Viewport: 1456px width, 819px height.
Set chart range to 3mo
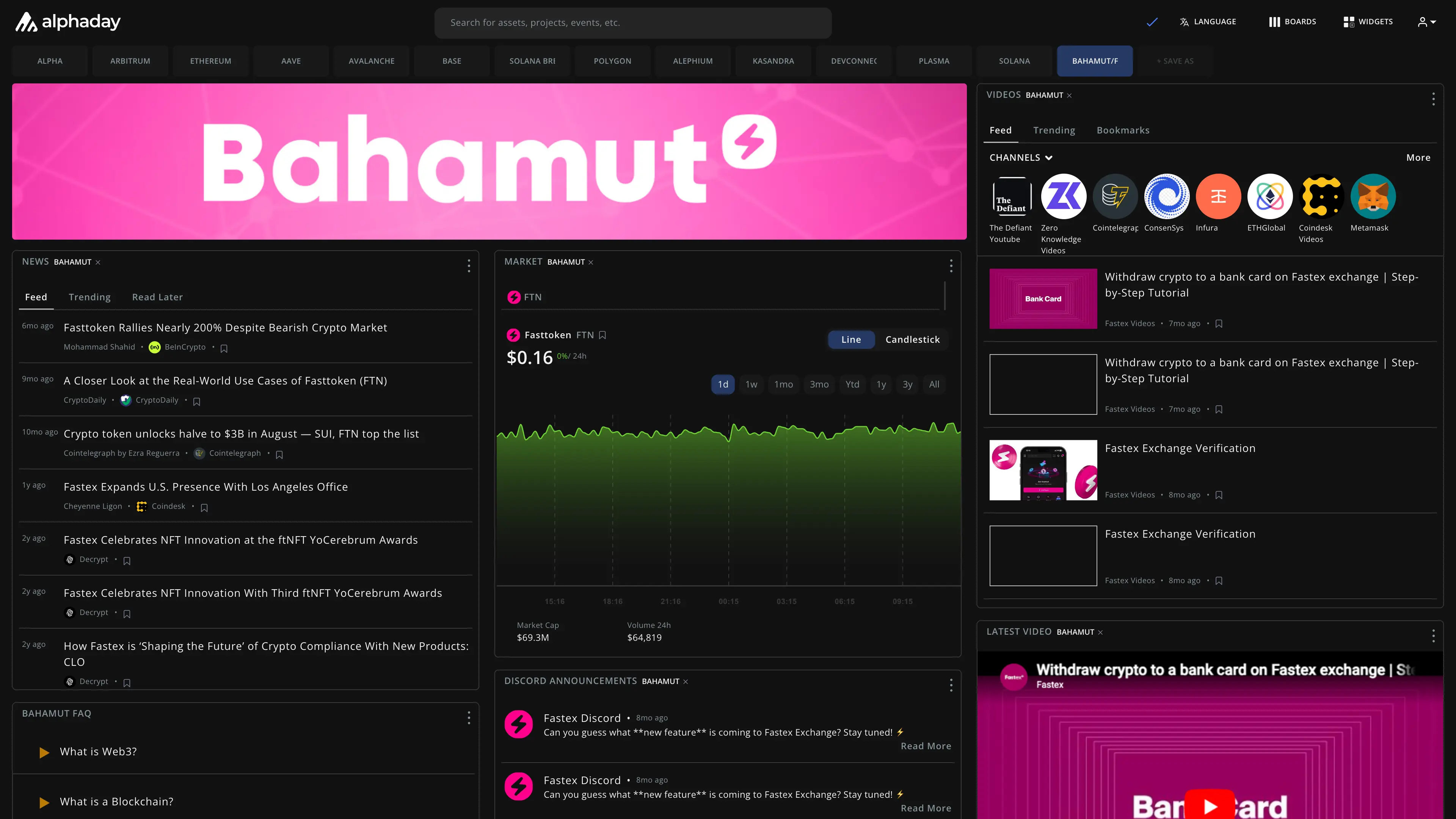point(819,384)
